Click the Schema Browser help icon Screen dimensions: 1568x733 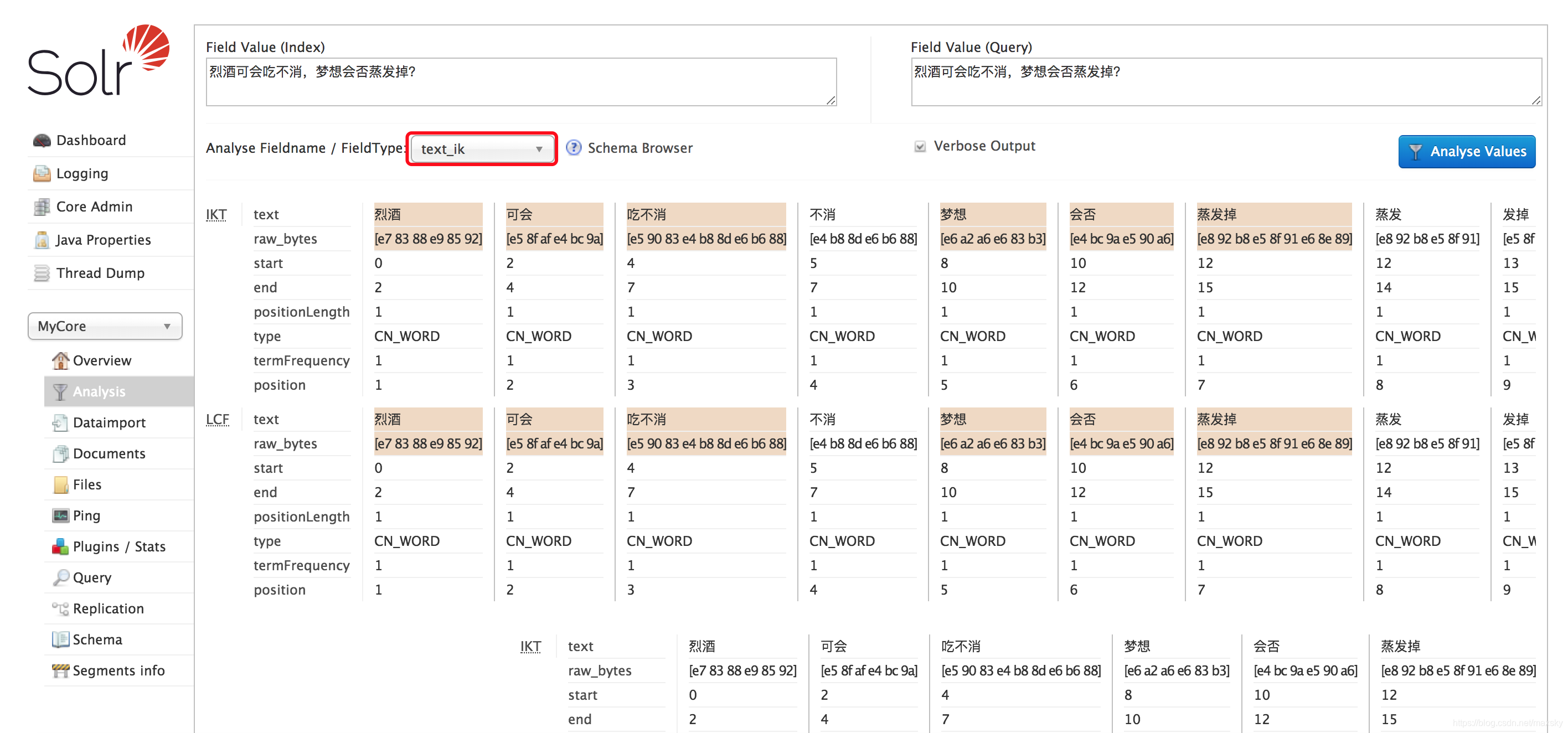pos(574,148)
